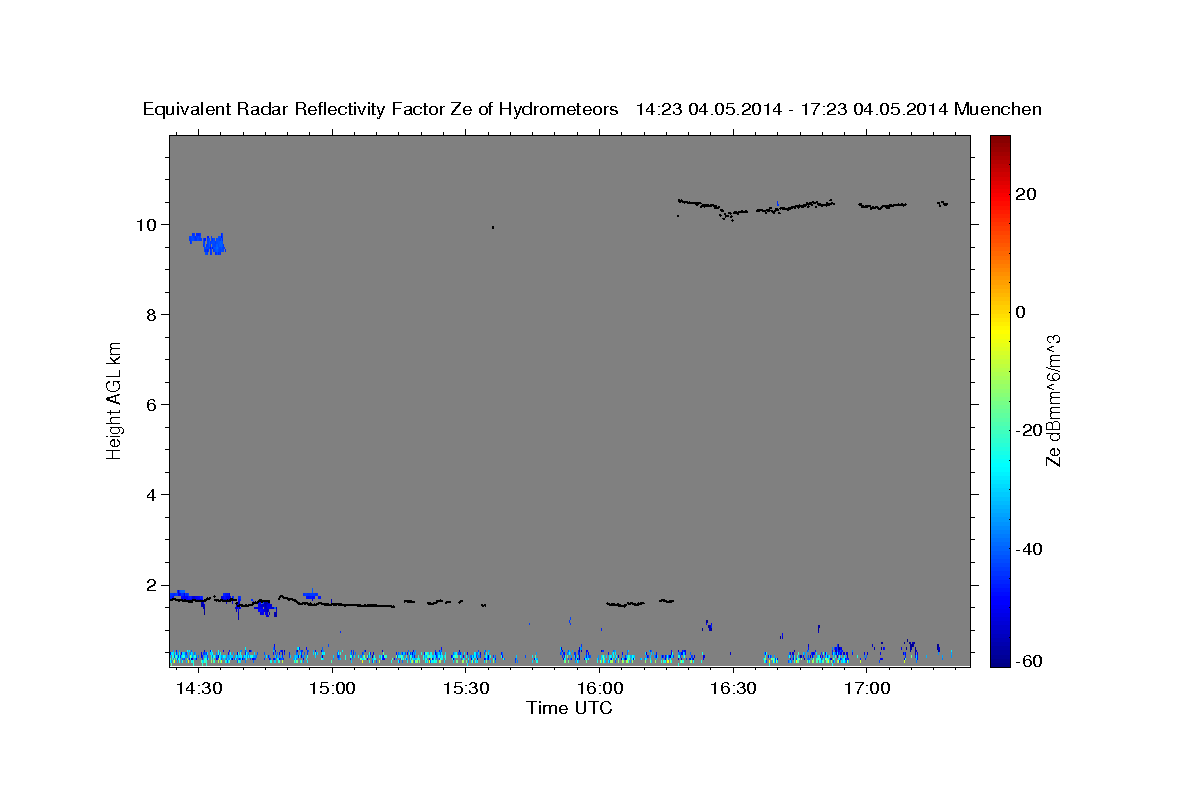
Task: Click the dark red top of colorbar
Action: [1000, 143]
